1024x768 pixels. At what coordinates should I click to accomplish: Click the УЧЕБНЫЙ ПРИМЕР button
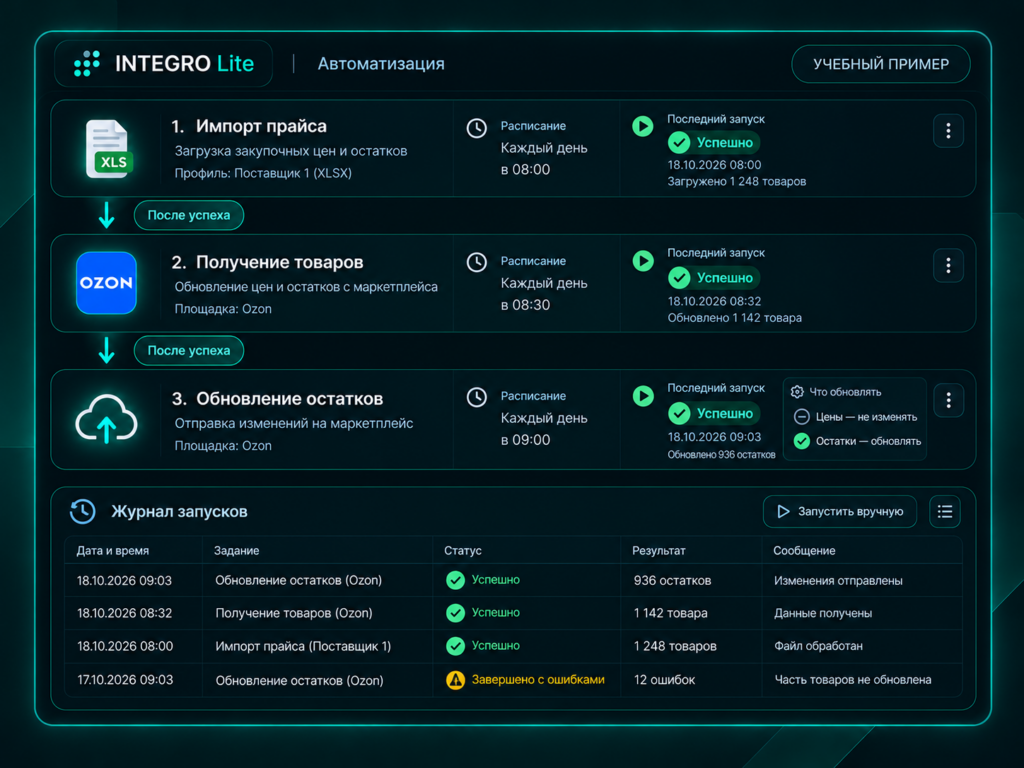(x=881, y=64)
